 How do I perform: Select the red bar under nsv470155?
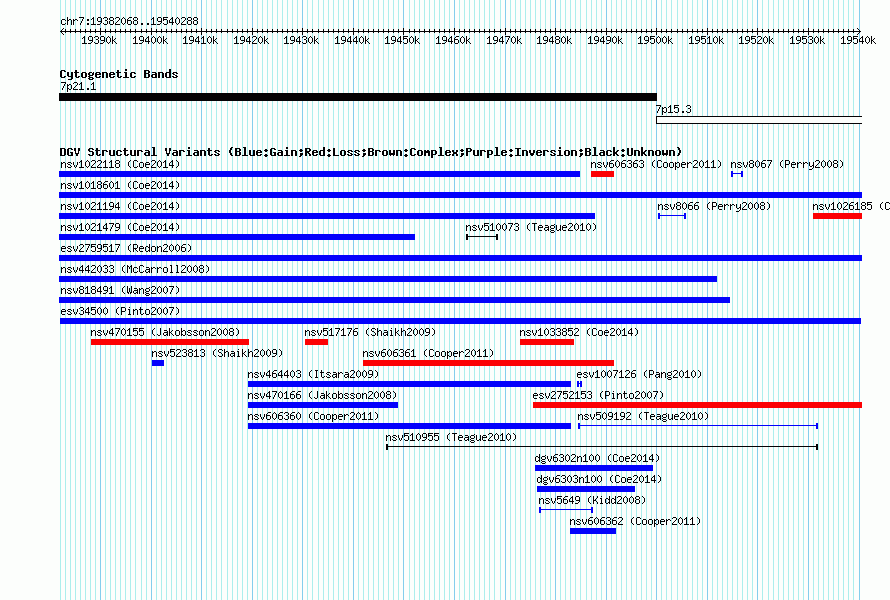170,342
